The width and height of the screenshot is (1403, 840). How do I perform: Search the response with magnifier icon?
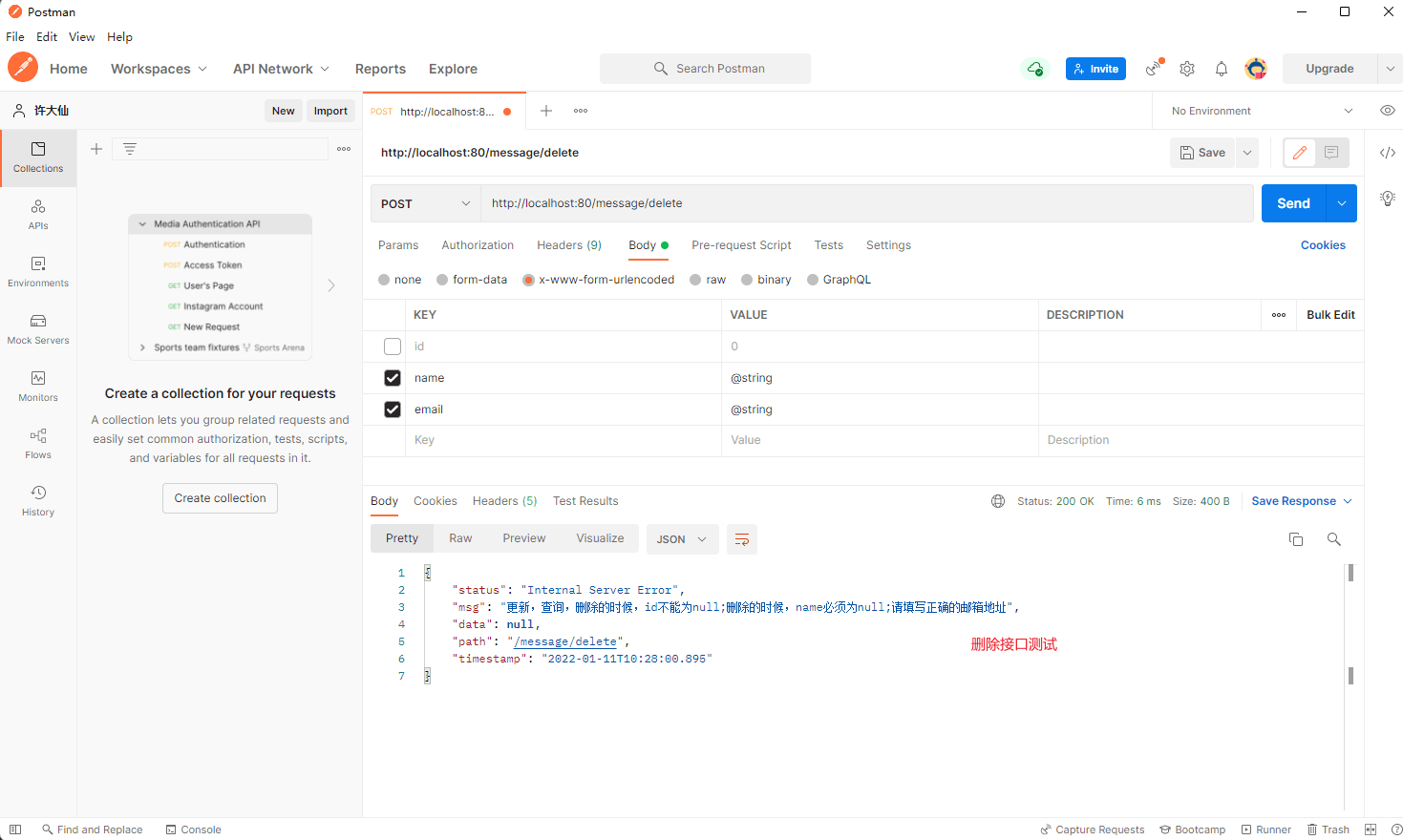[x=1334, y=539]
